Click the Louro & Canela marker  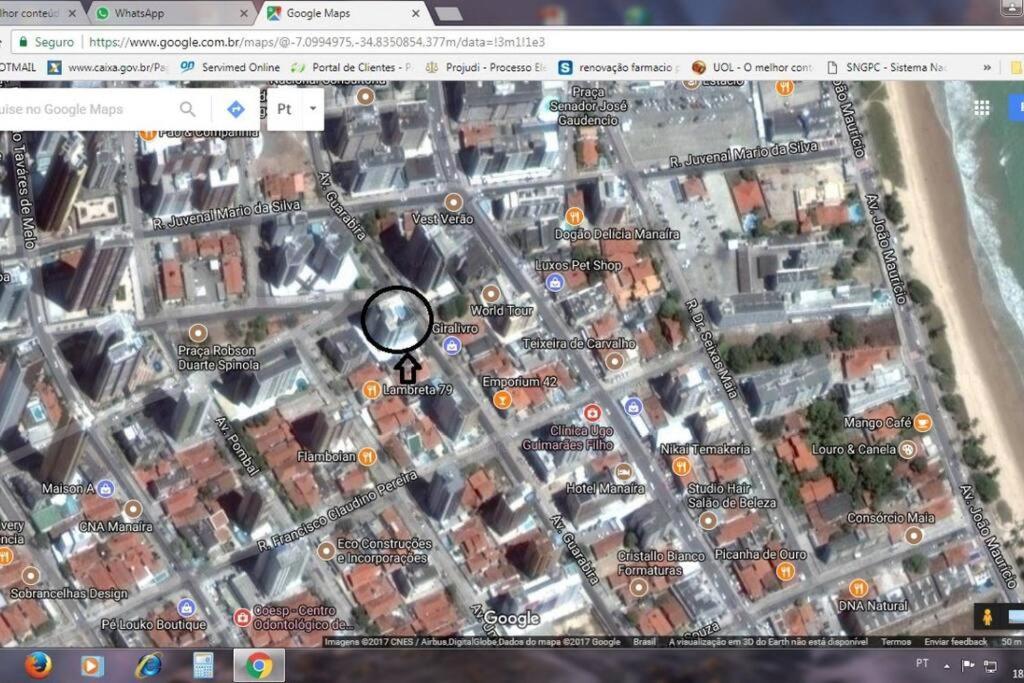pyautogui.click(x=908, y=449)
